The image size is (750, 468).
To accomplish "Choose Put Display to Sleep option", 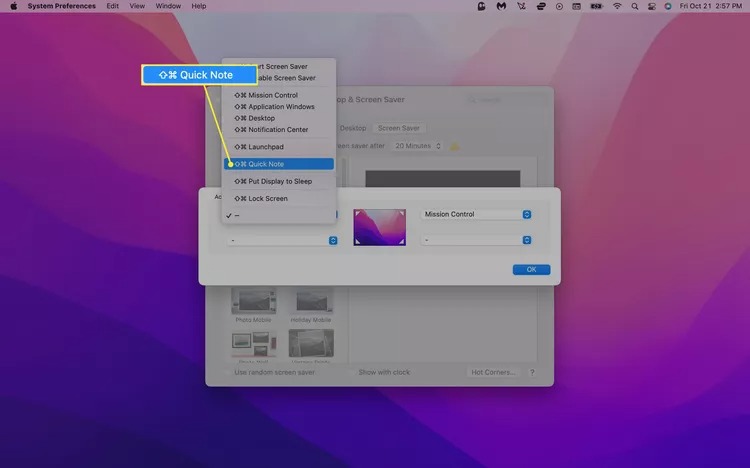I will coord(279,181).
